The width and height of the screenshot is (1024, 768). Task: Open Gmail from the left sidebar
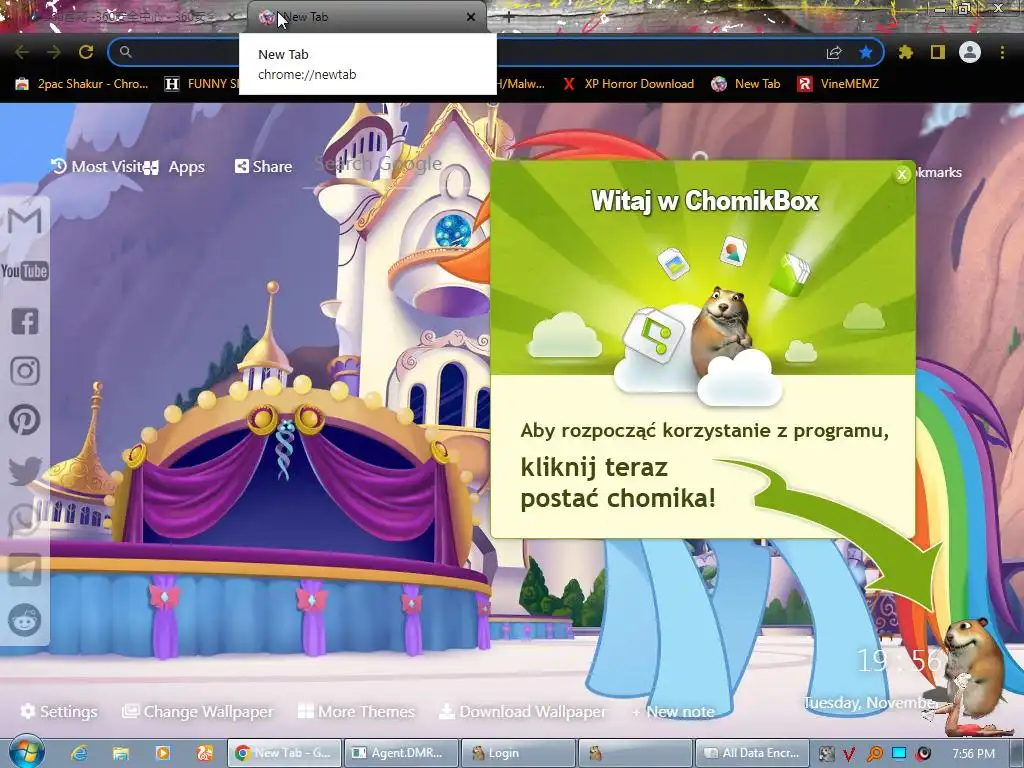click(x=25, y=221)
